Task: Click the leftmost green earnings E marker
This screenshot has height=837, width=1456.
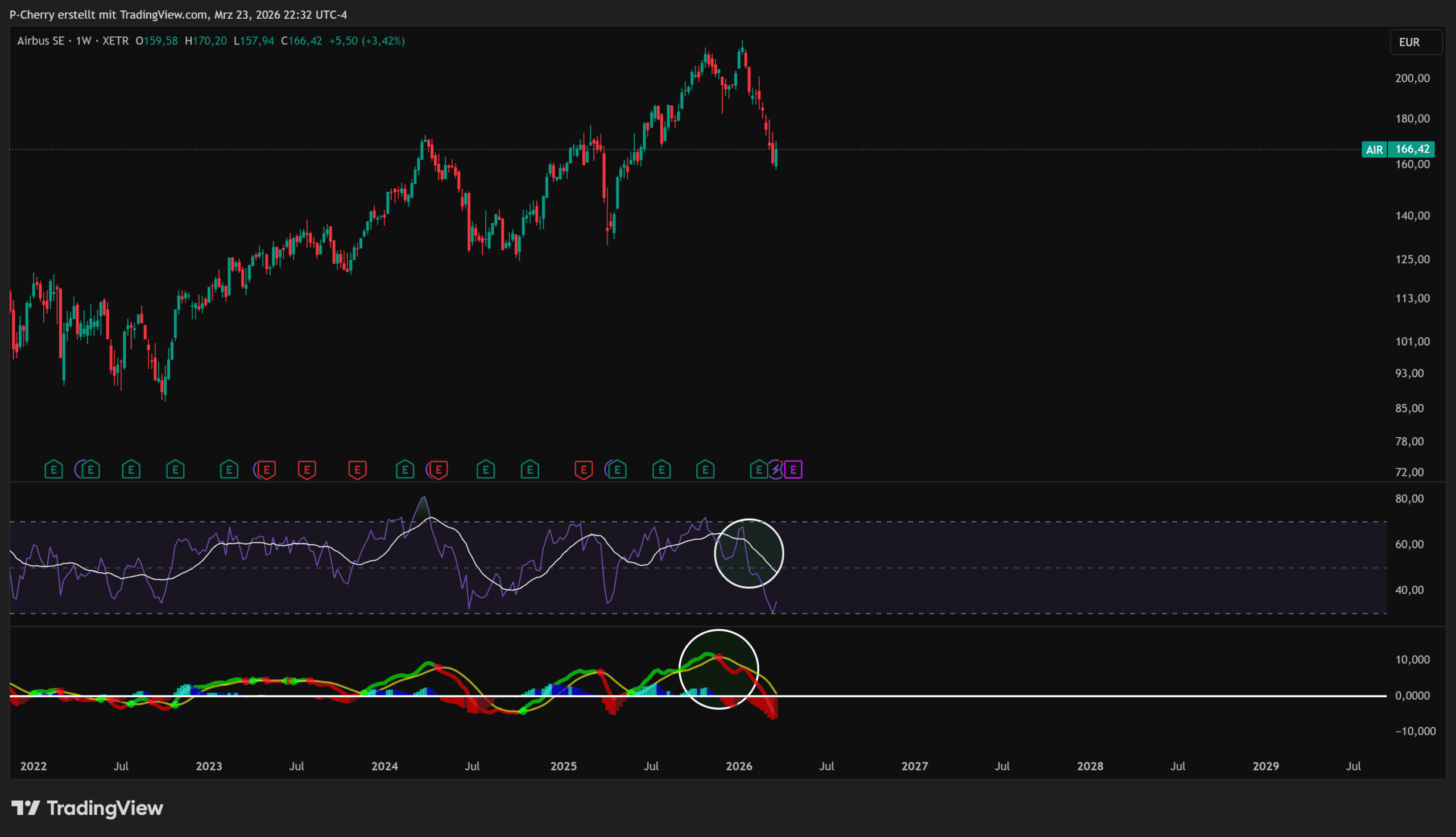Action: pyautogui.click(x=53, y=470)
